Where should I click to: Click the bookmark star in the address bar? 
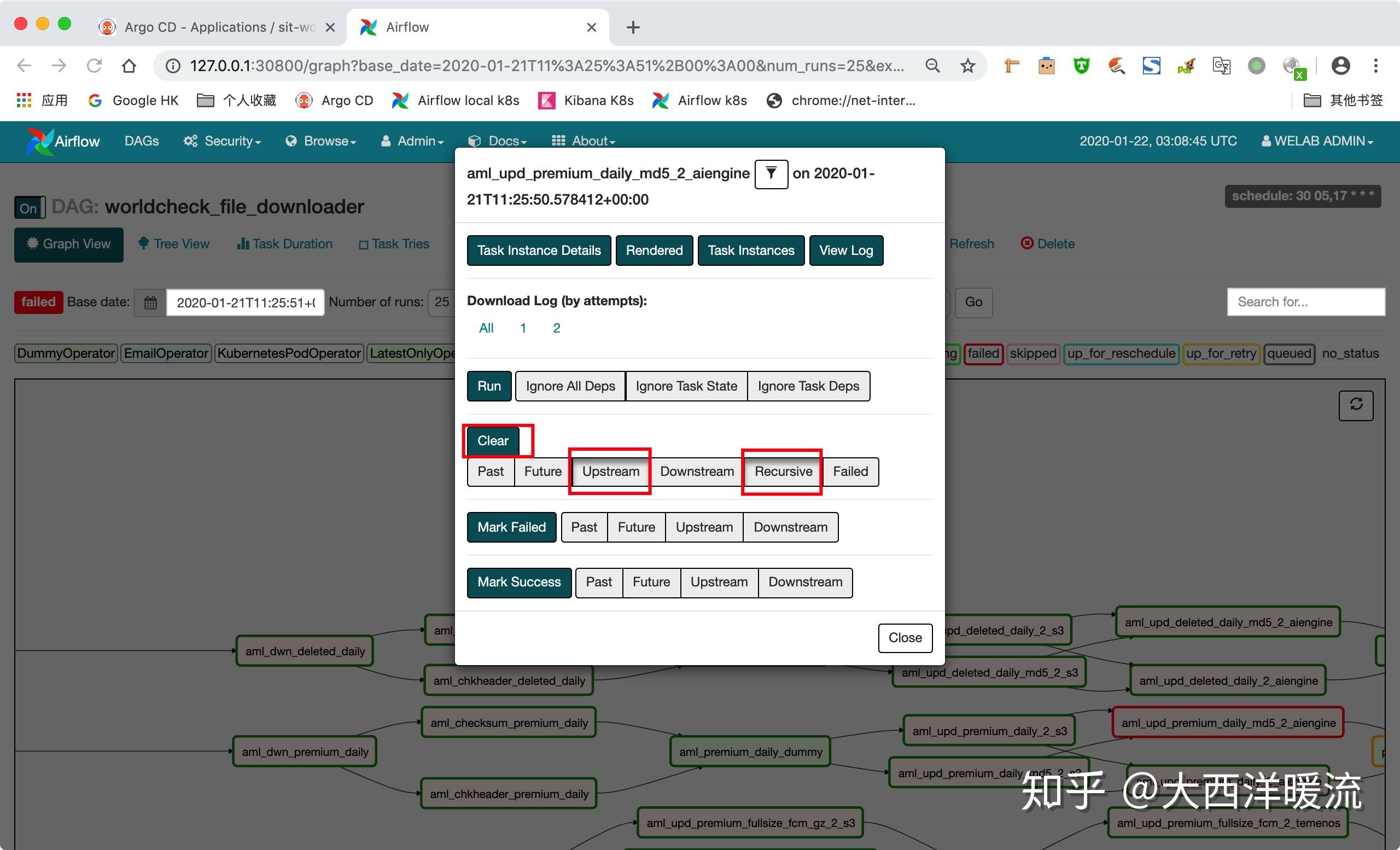(967, 65)
